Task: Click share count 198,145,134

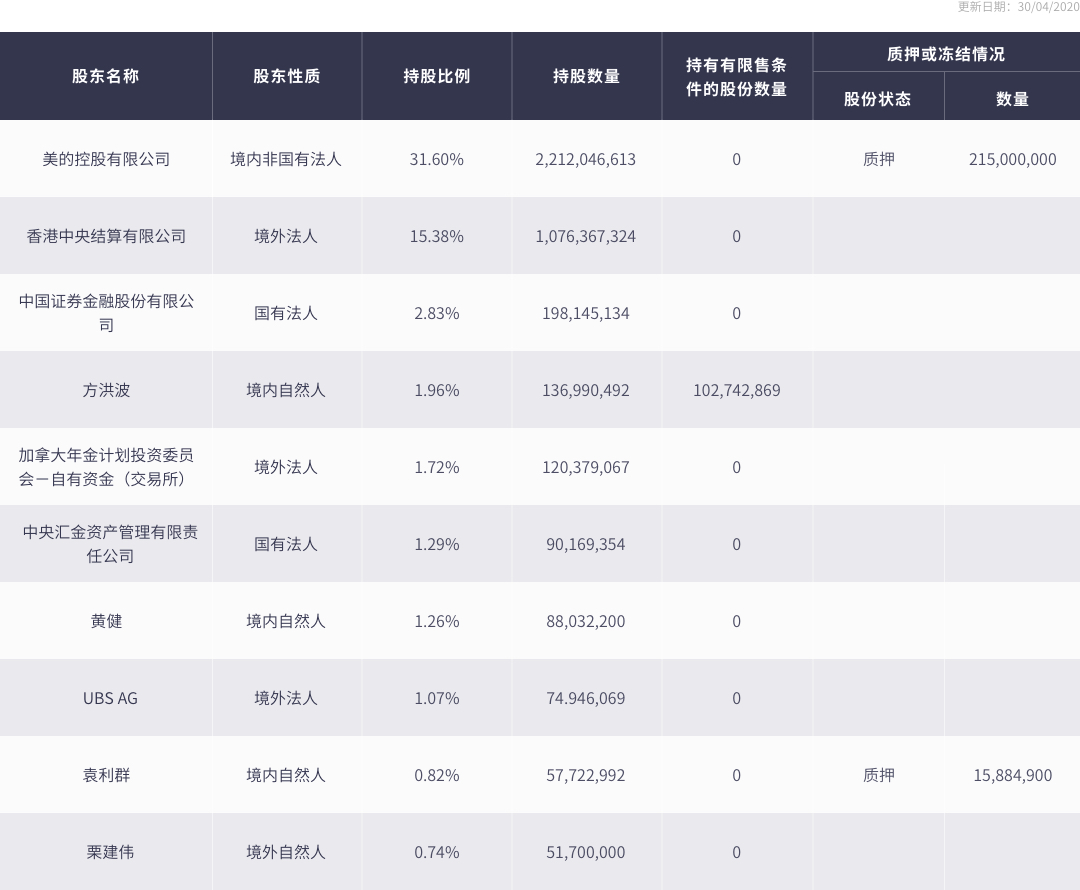Action: click(x=585, y=313)
